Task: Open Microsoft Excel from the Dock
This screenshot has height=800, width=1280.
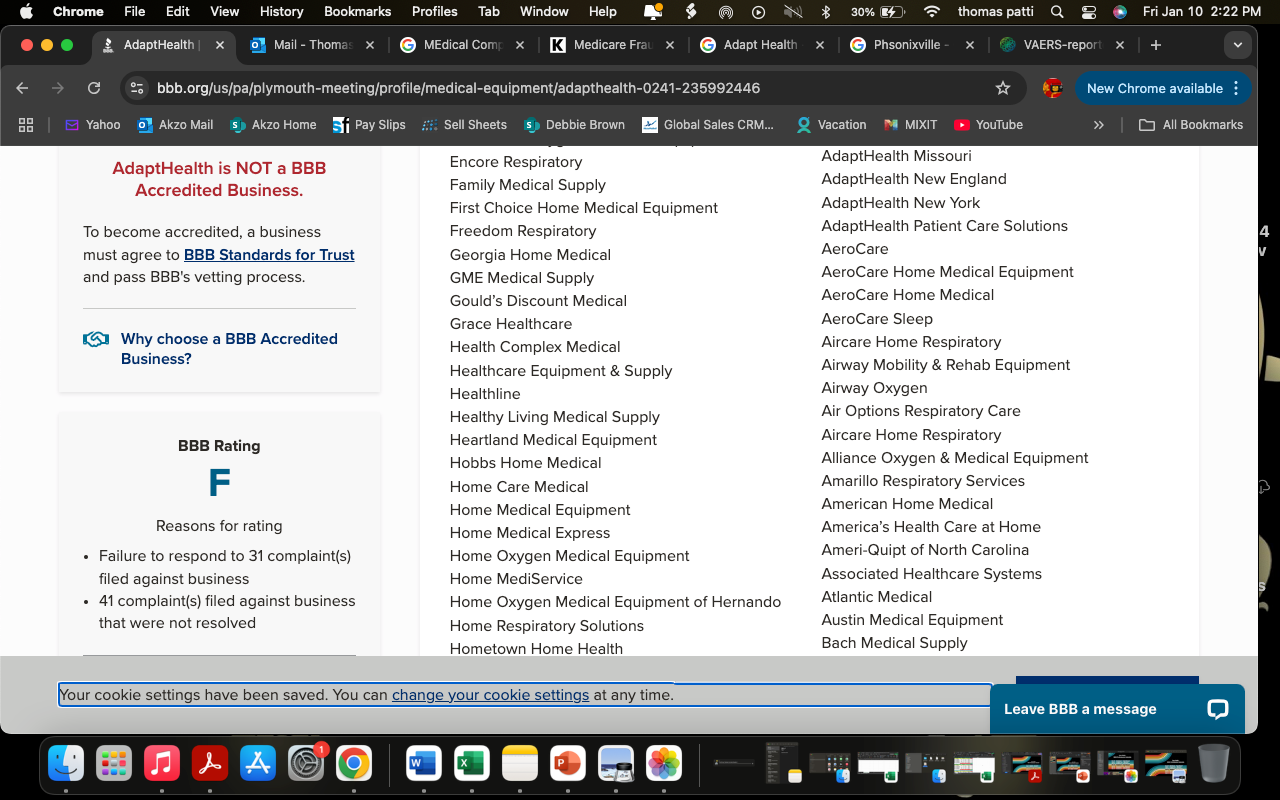Action: 472,764
